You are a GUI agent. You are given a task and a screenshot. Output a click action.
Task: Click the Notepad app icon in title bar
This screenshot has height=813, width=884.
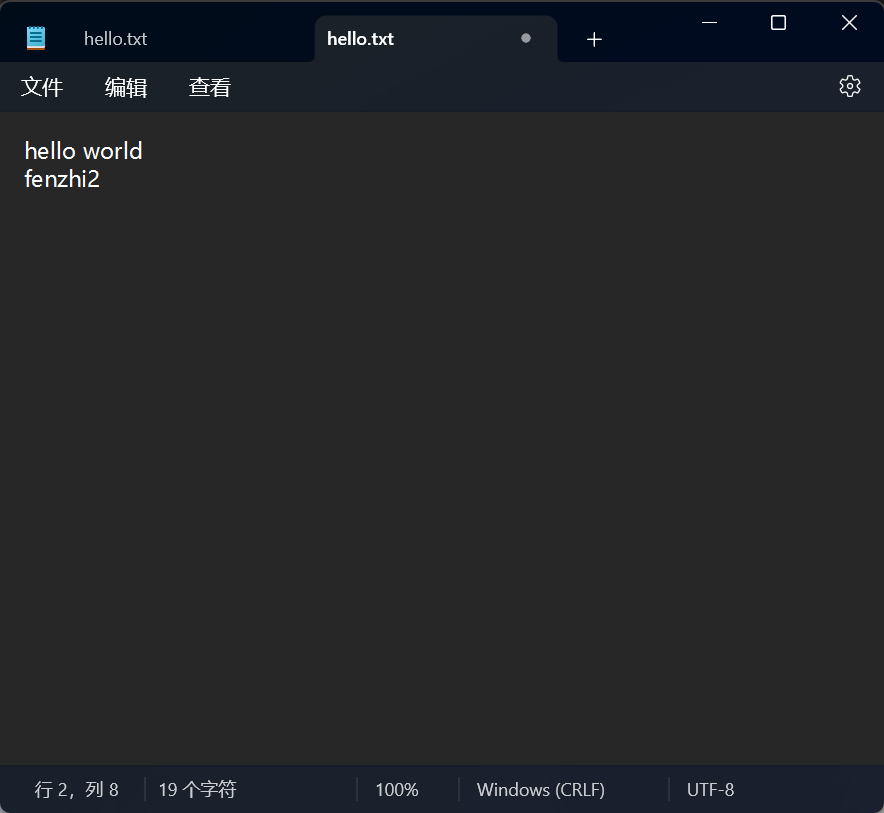(36, 38)
